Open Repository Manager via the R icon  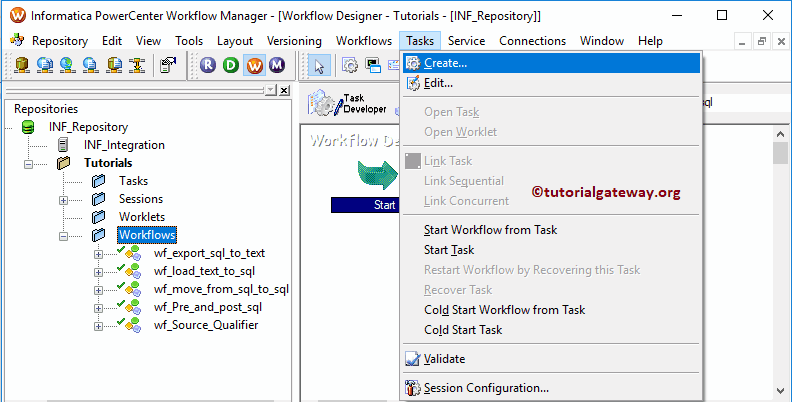(x=208, y=65)
